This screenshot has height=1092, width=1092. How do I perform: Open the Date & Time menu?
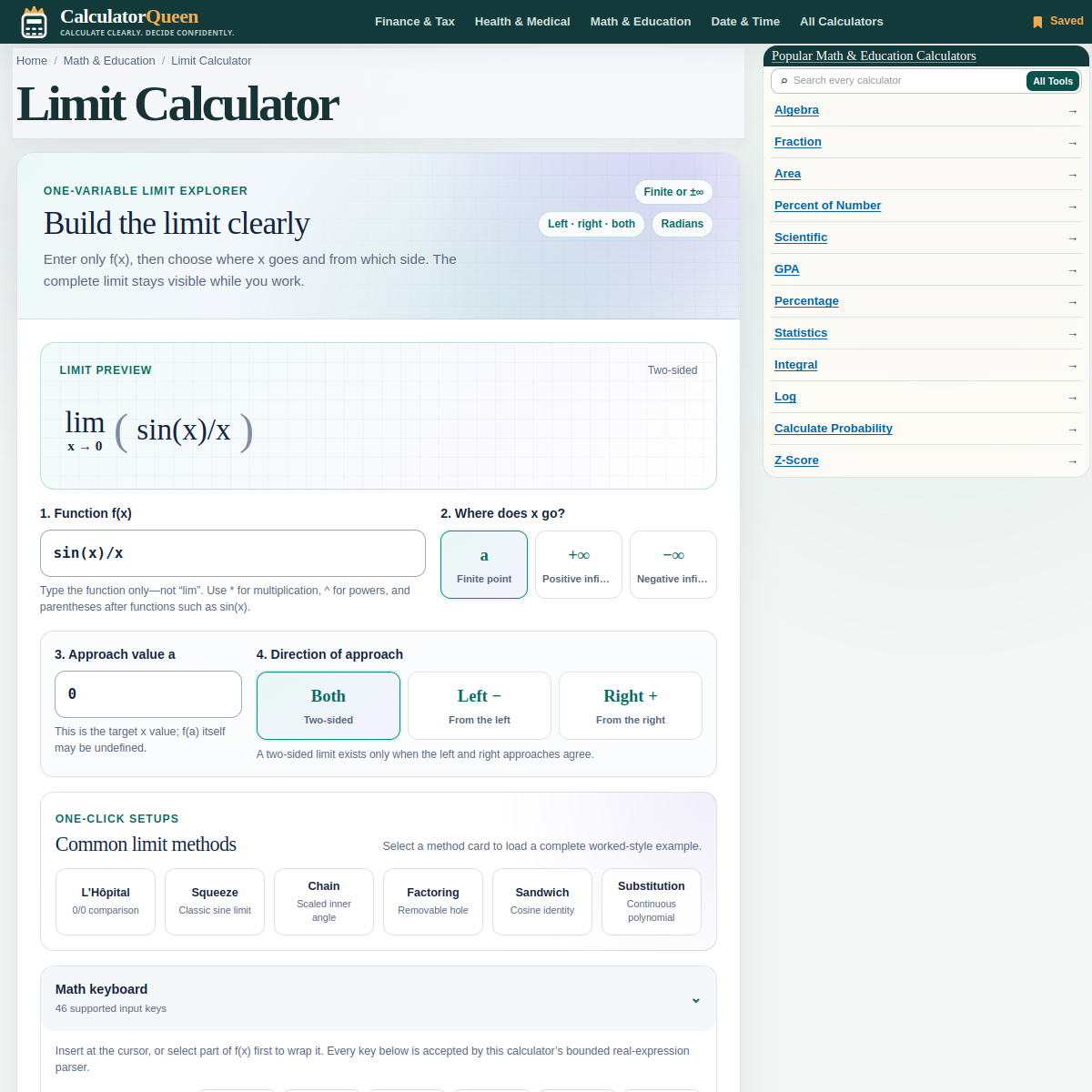(745, 22)
